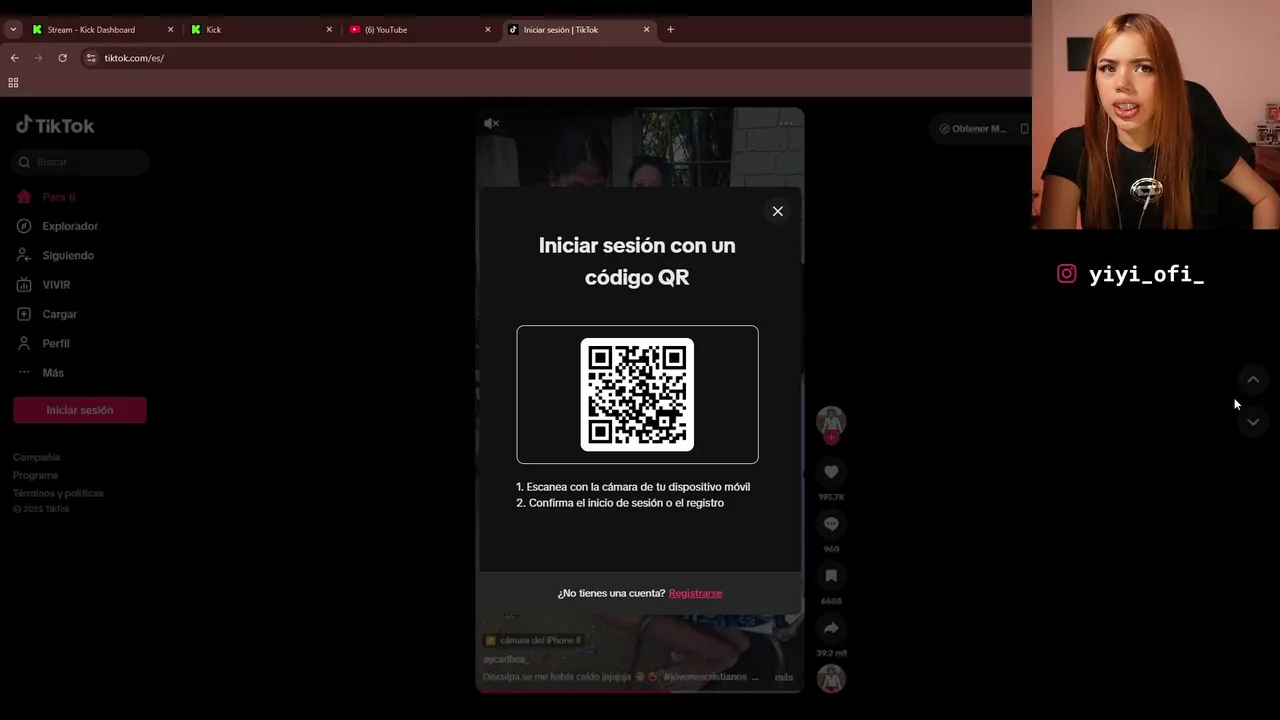Switch to Stream - Kick Dashboard tab
The image size is (1280, 720).
(91, 30)
